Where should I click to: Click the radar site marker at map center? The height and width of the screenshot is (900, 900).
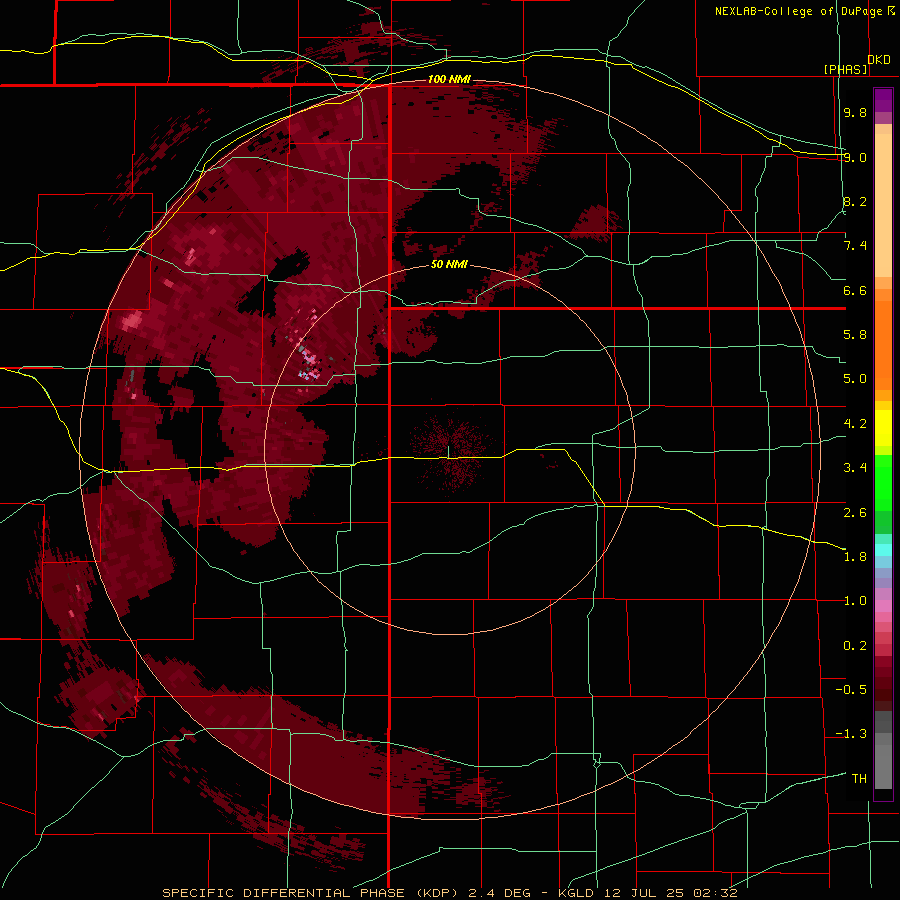pyautogui.click(x=448, y=452)
